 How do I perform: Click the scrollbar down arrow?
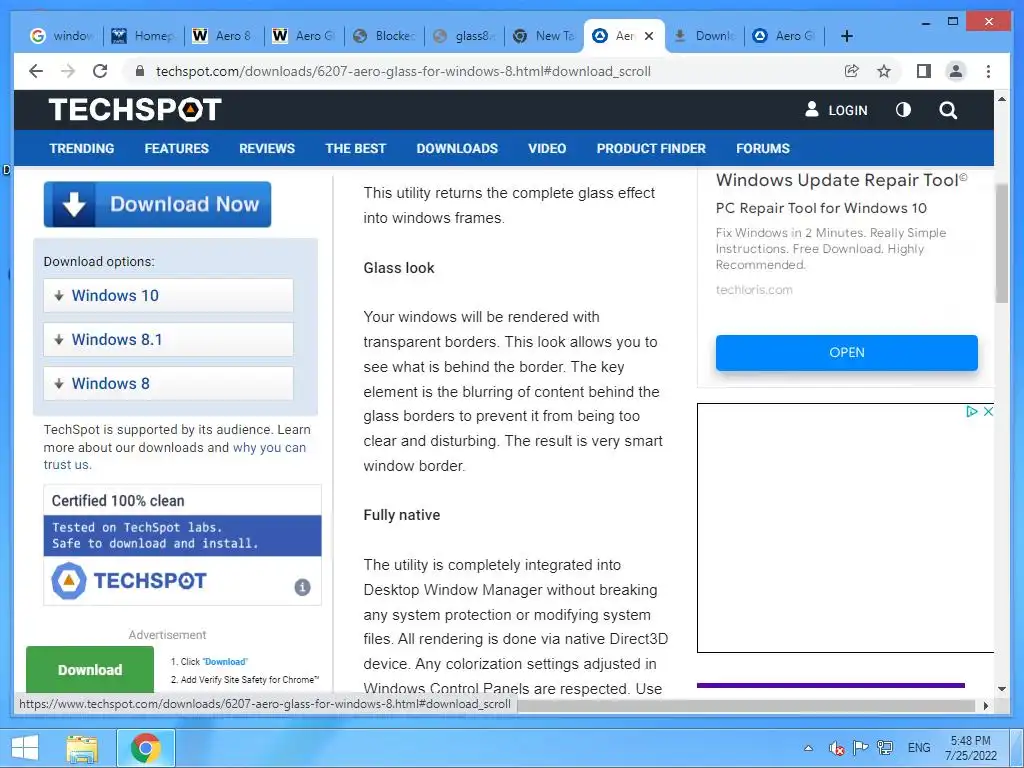tap(1002, 688)
